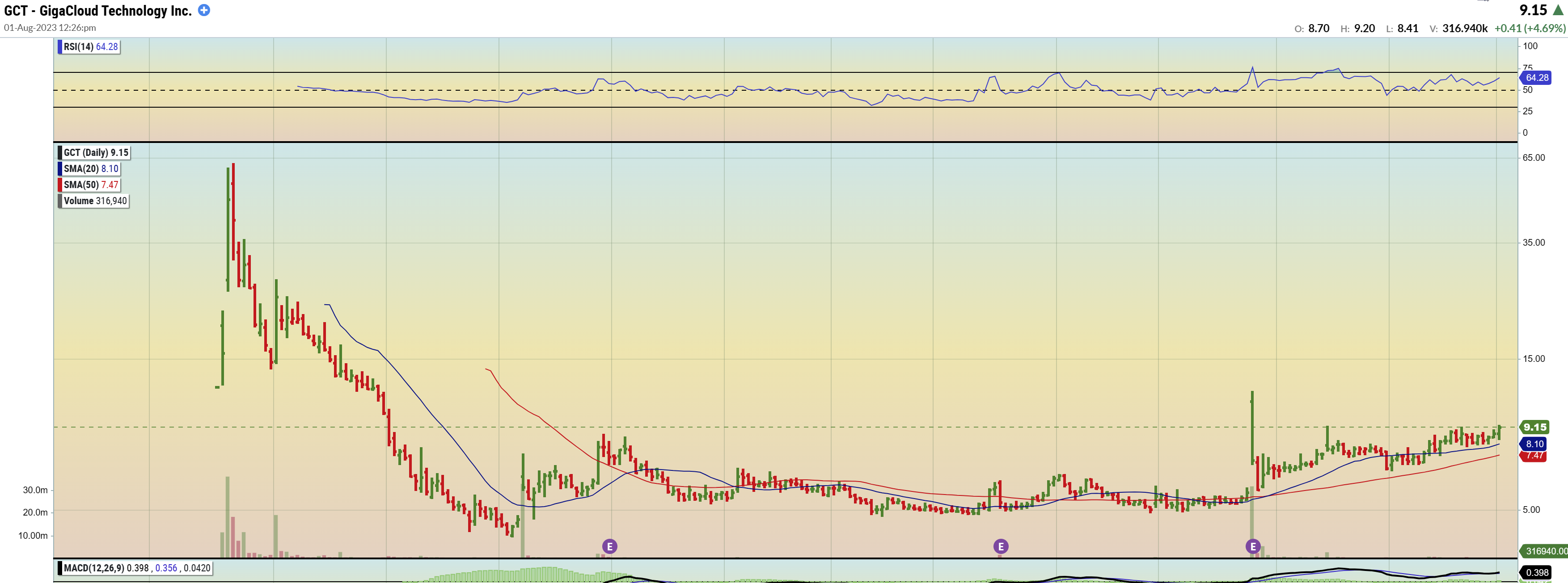Click the 01-Aug-2023 date timestamp
The height and width of the screenshot is (583, 1568).
click(50, 27)
